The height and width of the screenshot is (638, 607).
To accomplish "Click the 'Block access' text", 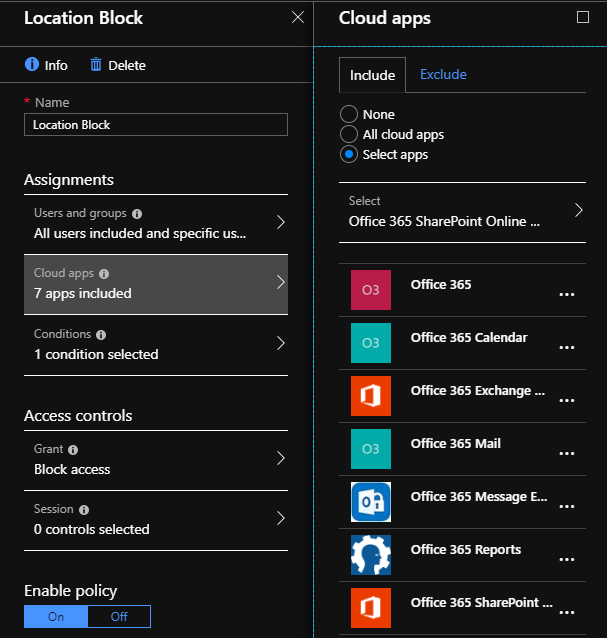I will click(x=72, y=470).
